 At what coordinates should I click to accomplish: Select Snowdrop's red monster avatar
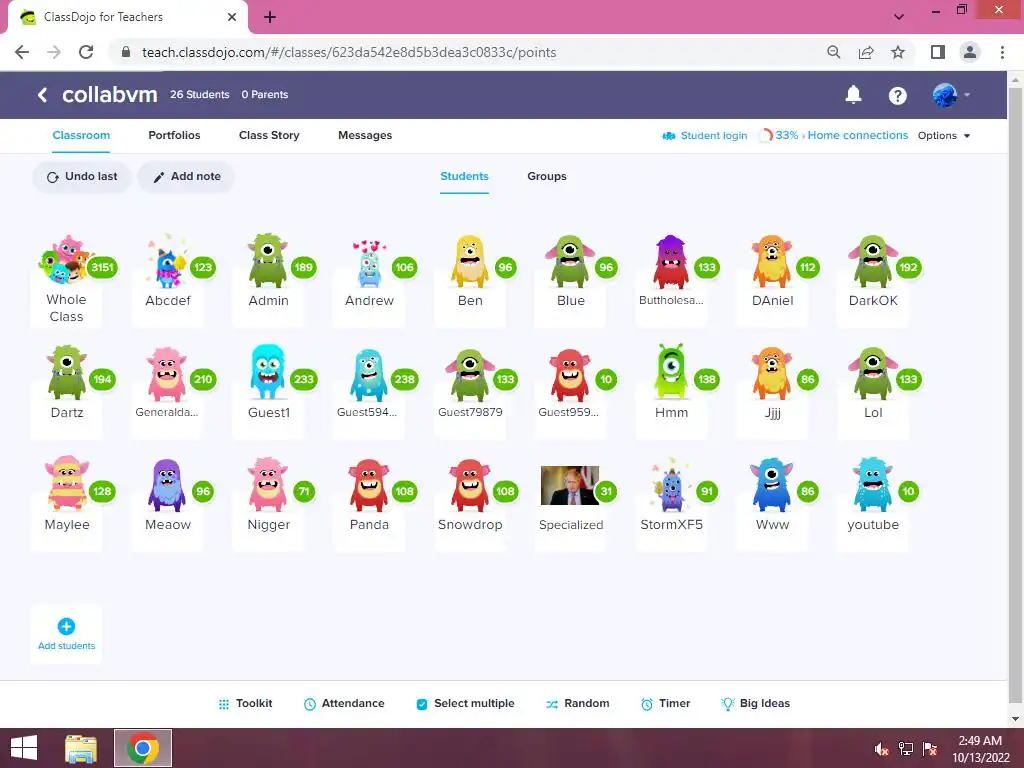[x=470, y=485]
